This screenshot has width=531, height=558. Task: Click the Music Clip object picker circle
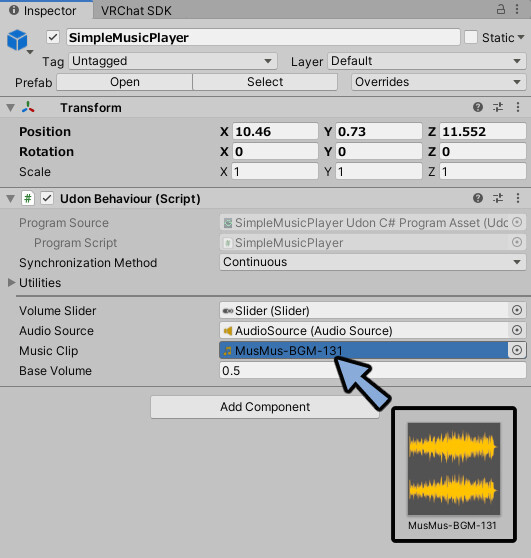click(517, 350)
